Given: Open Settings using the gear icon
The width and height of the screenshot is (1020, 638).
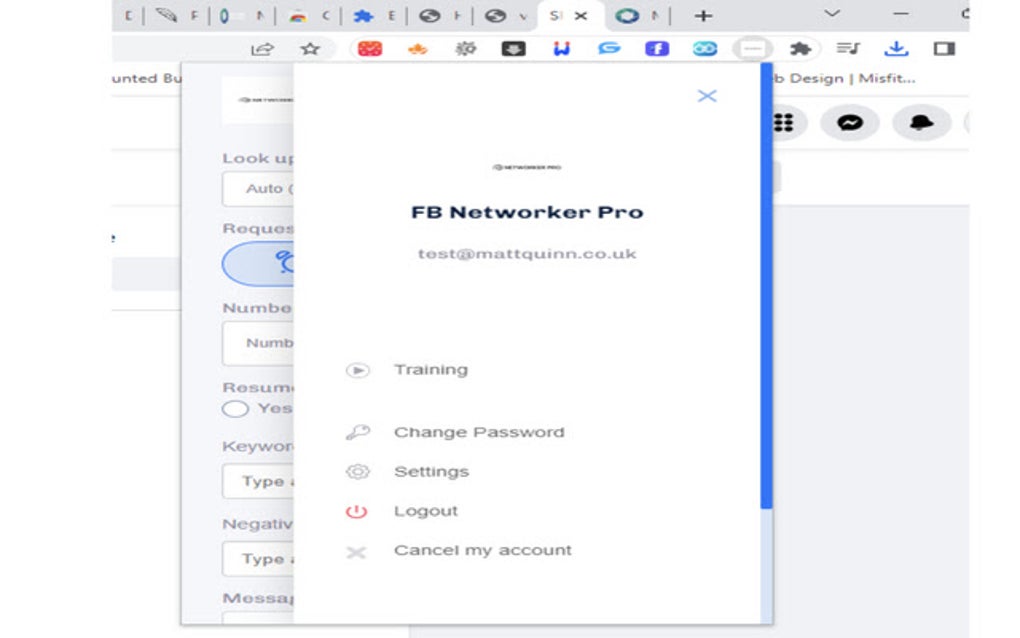Looking at the screenshot, I should (358, 471).
